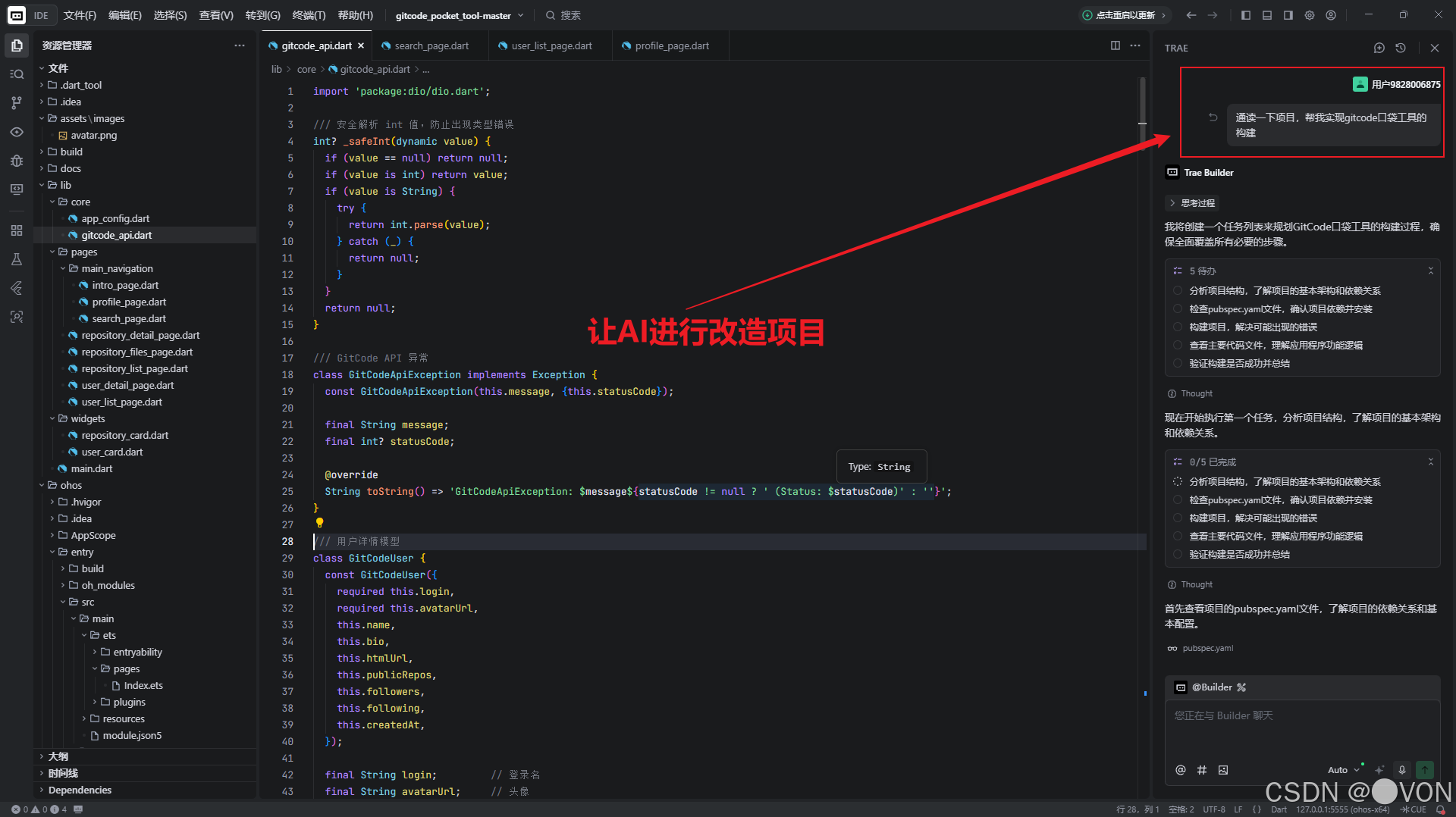This screenshot has width=1456, height=817.
Task: Click the explorer panel more-actions ellipsis
Action: (x=240, y=45)
